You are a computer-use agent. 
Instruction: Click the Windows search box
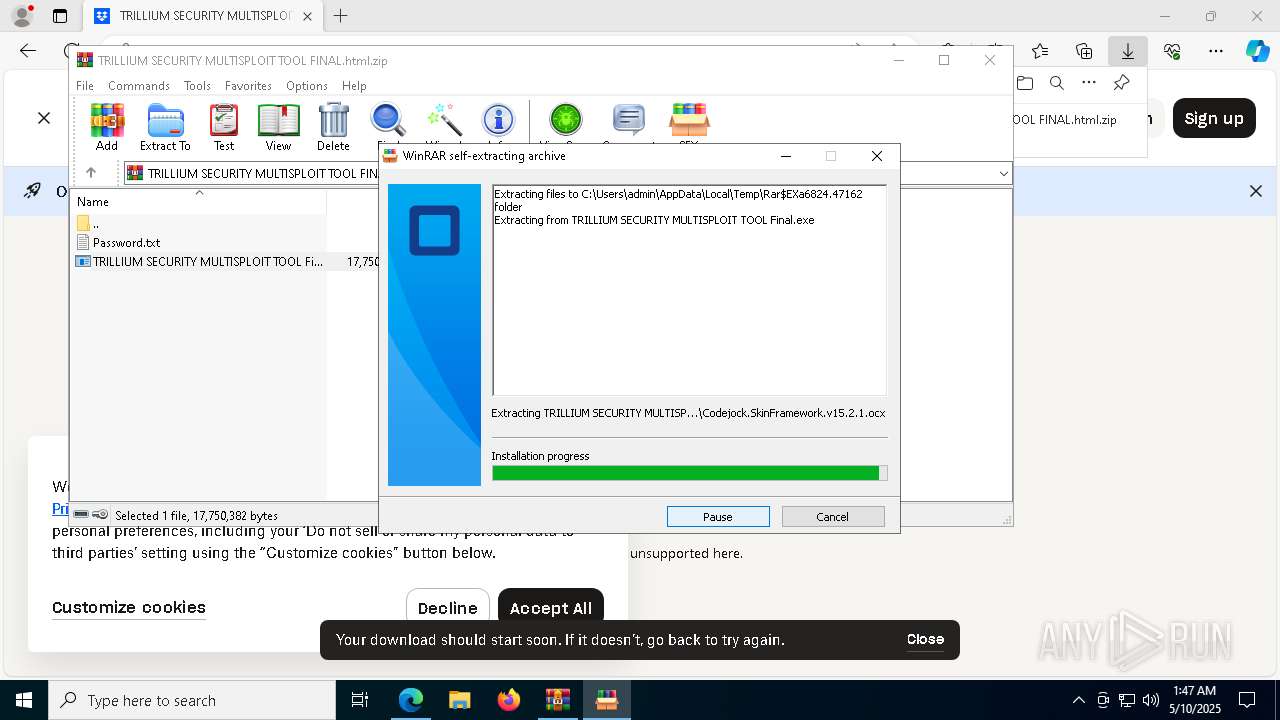192,700
